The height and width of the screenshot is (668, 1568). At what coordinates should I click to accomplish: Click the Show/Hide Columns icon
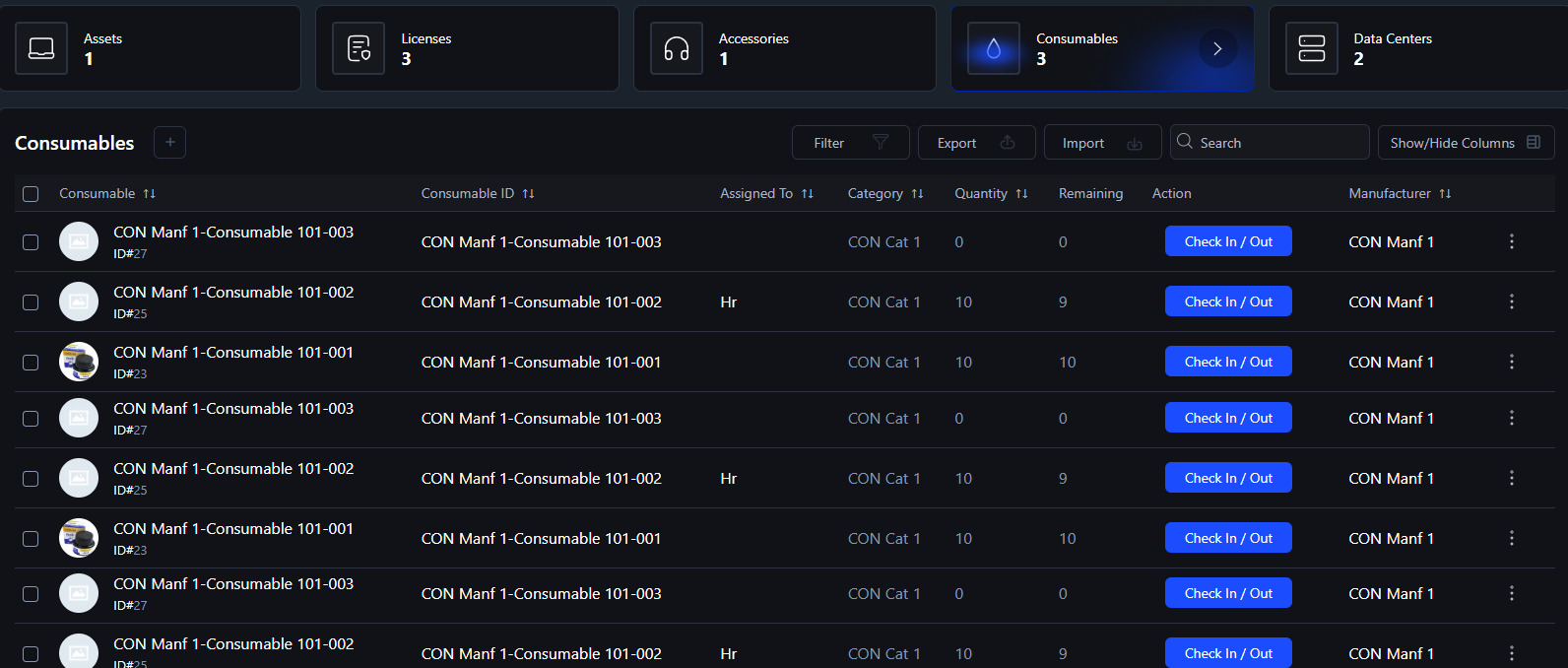pos(1534,143)
